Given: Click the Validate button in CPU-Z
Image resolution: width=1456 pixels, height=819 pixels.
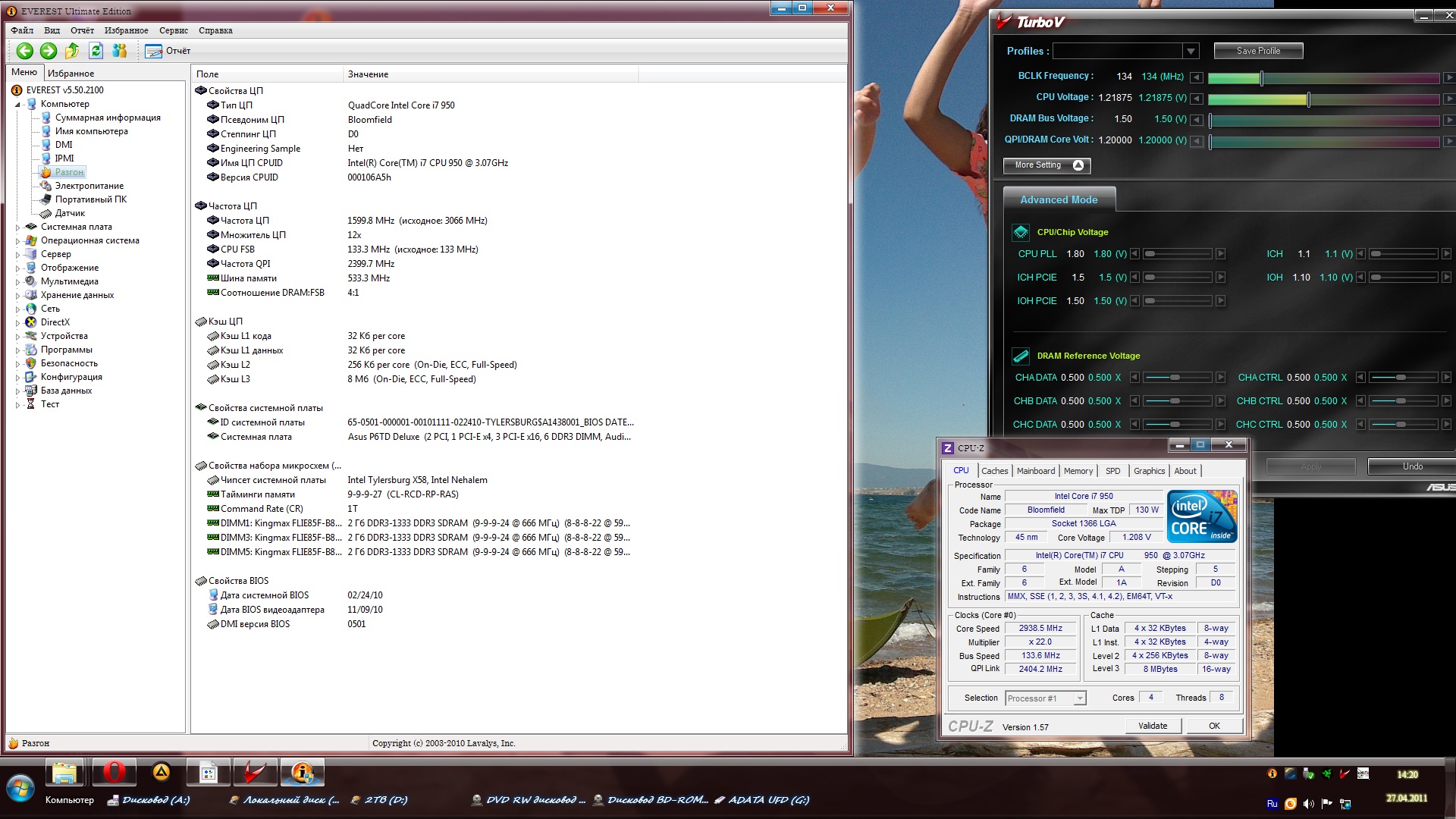Looking at the screenshot, I should (x=1152, y=726).
